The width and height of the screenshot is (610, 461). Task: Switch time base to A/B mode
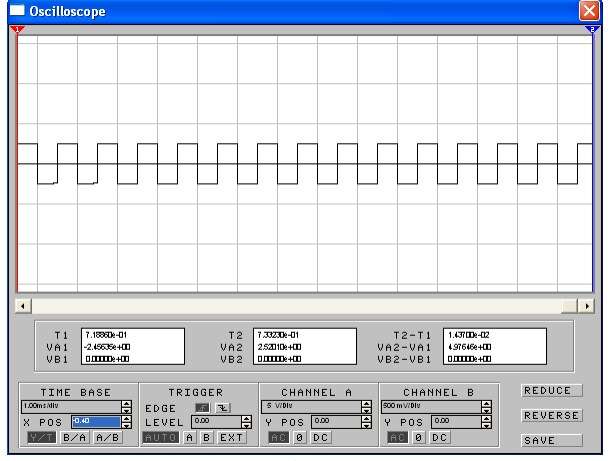pyautogui.click(x=105, y=437)
